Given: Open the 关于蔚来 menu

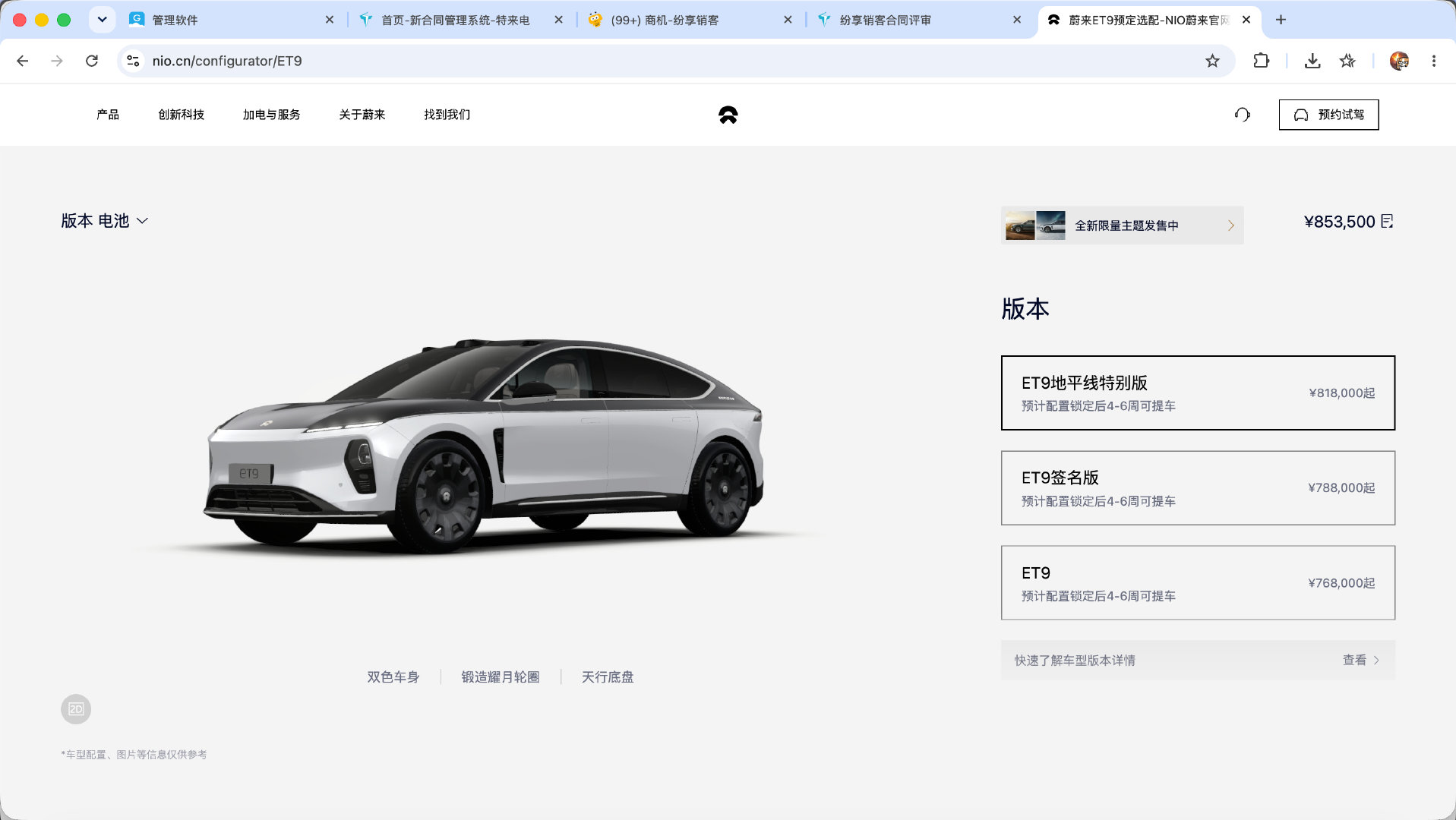Looking at the screenshot, I should click(x=362, y=115).
